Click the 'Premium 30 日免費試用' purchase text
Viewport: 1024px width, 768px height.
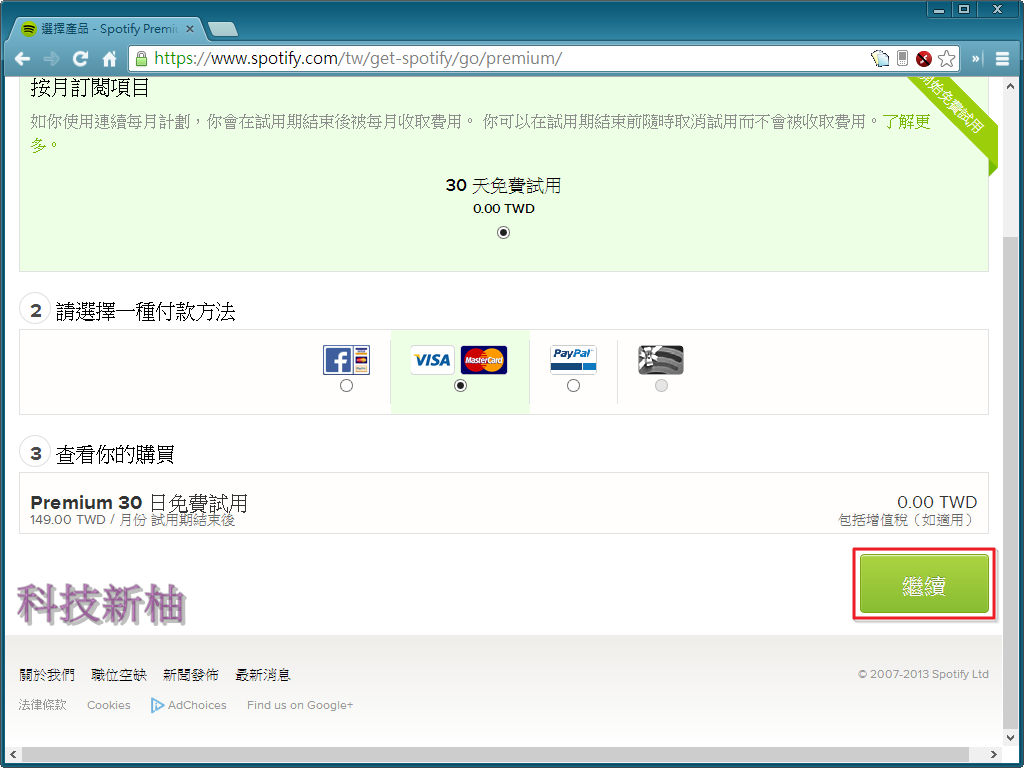(139, 503)
